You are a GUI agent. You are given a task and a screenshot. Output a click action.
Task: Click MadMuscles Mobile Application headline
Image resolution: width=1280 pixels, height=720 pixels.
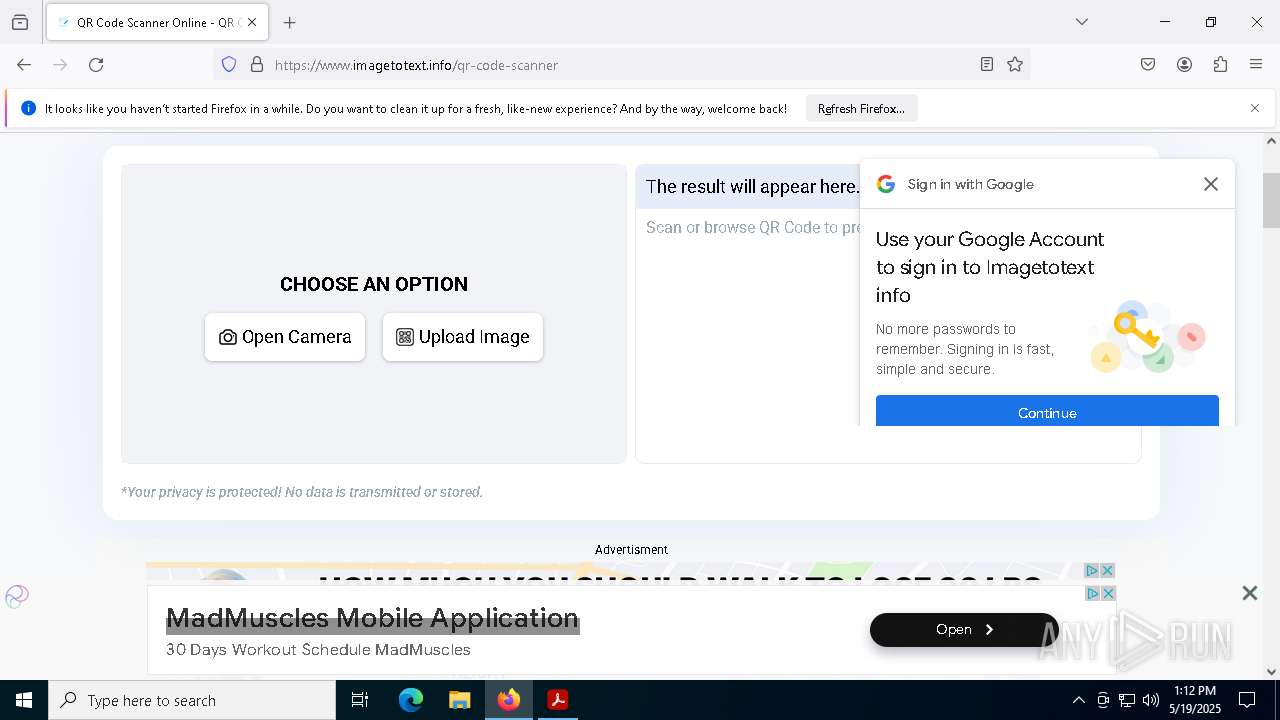[x=372, y=618]
